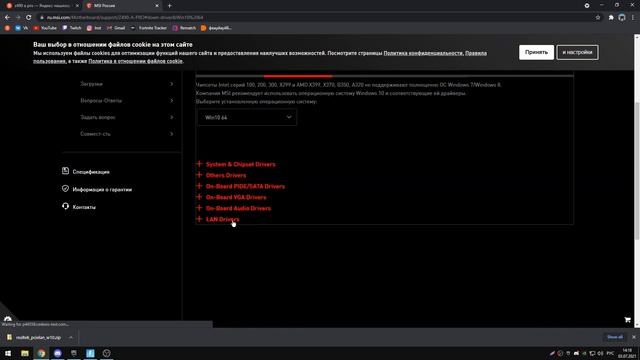Open a new browser tab
Image resolution: width=640 pixels, height=360 pixels.
(x=169, y=6)
